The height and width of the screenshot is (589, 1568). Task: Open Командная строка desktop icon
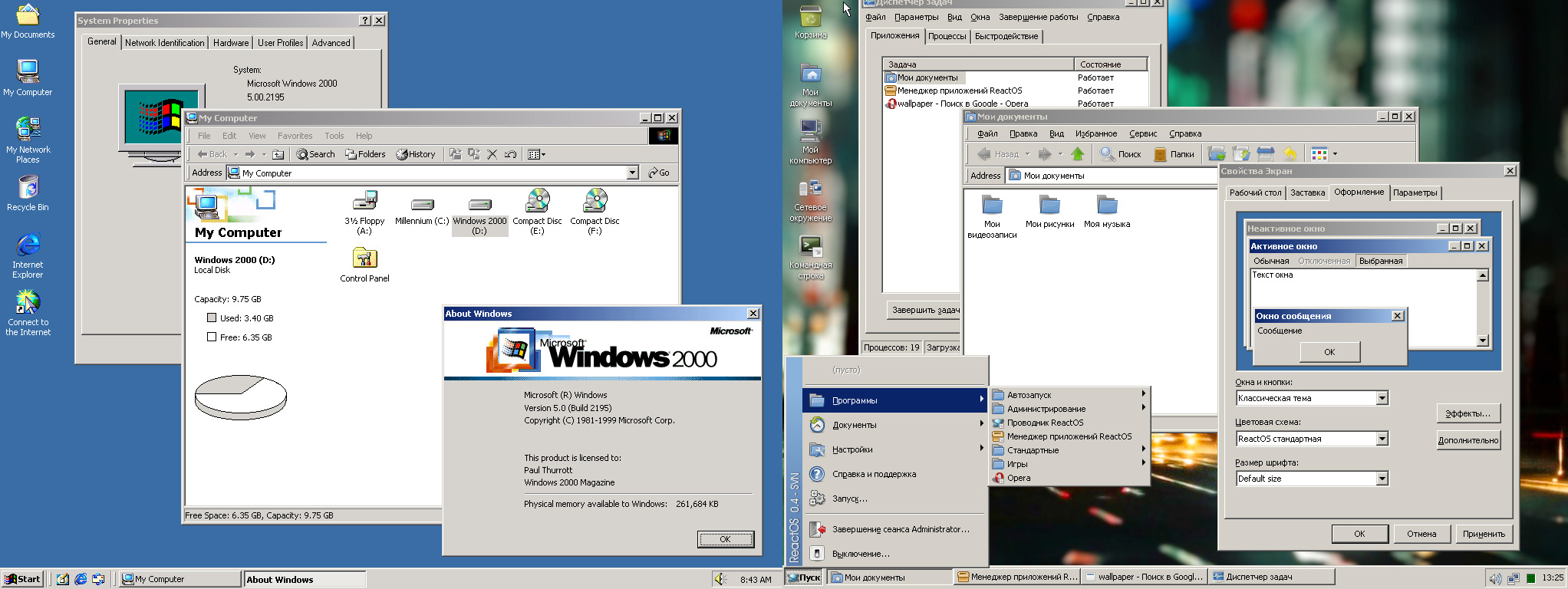(811, 258)
